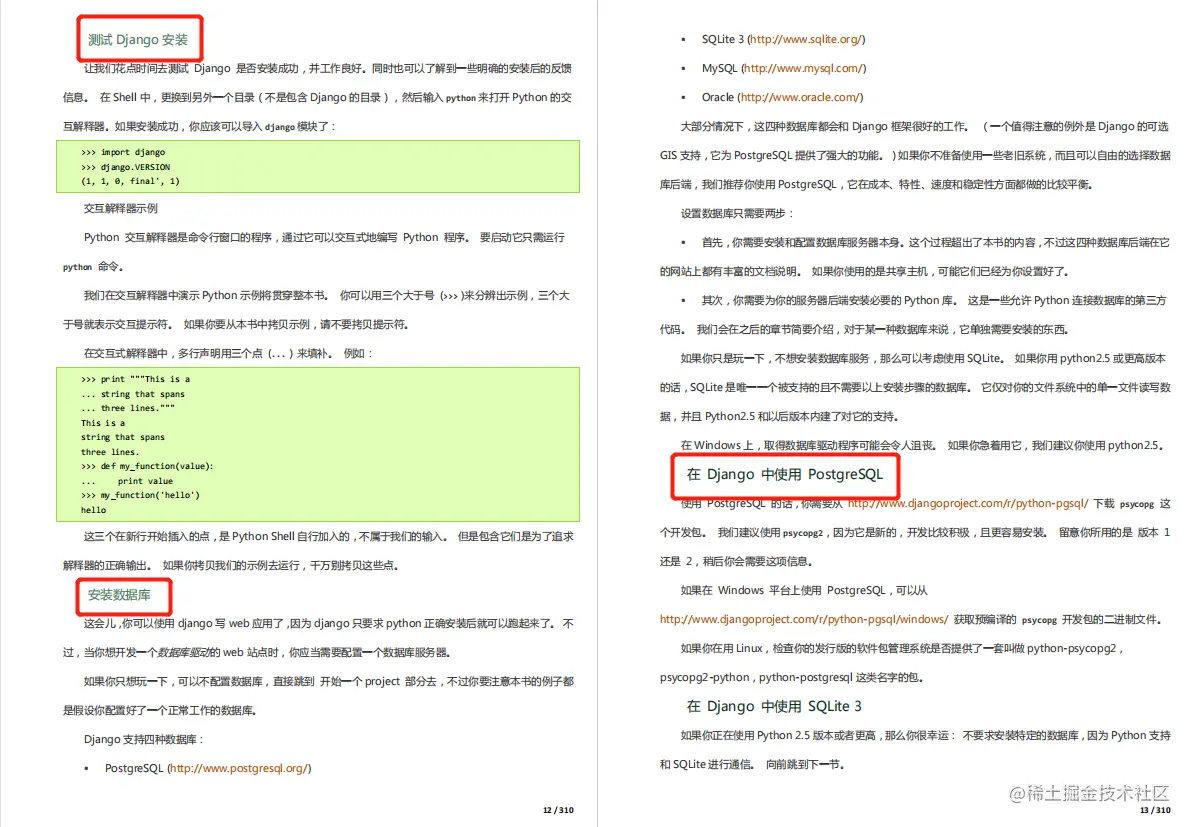1193x827 pixels.
Task: Select the bold psycopg text
Action: 1137,504
